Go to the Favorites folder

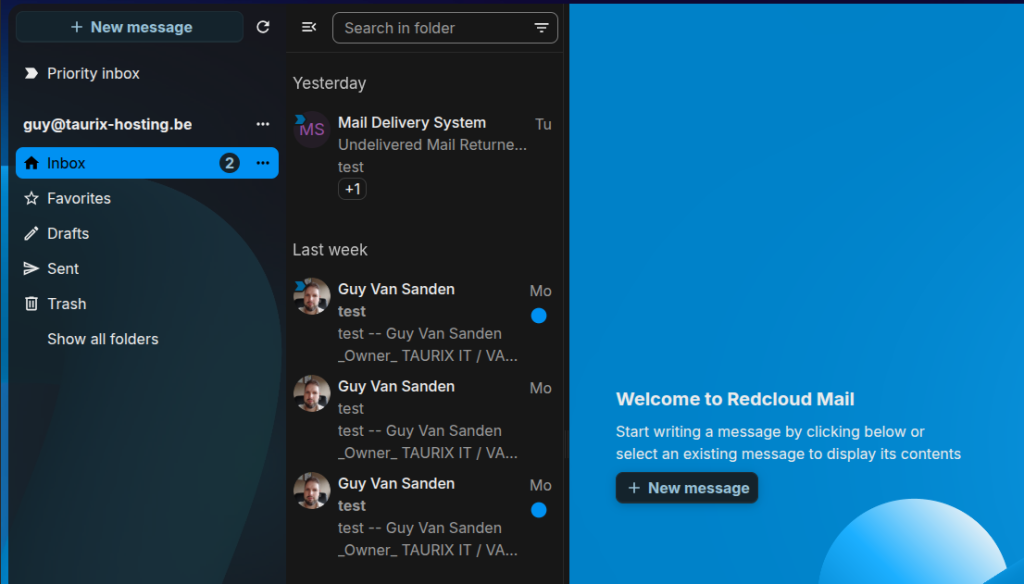click(x=79, y=198)
